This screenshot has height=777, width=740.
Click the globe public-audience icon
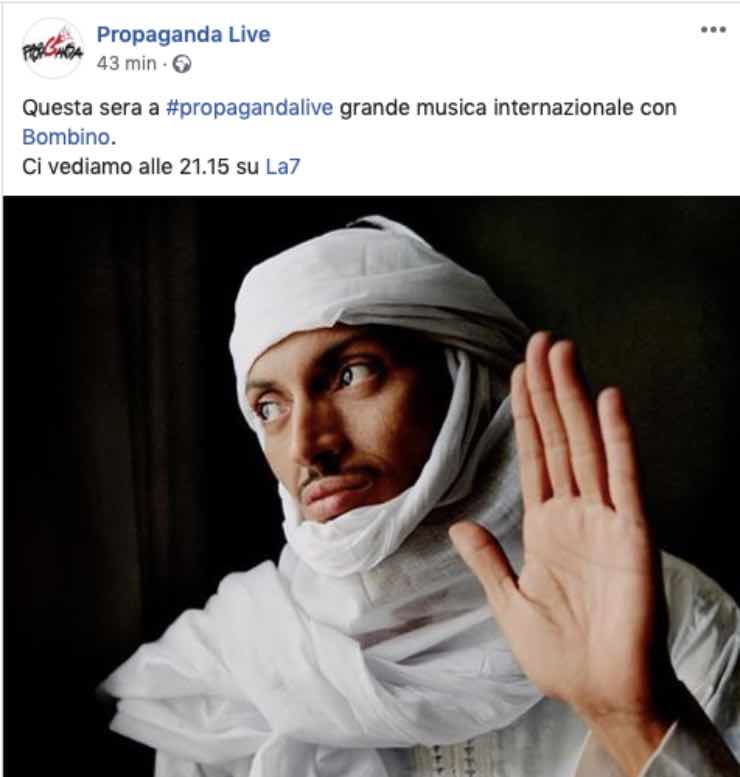tap(182, 64)
